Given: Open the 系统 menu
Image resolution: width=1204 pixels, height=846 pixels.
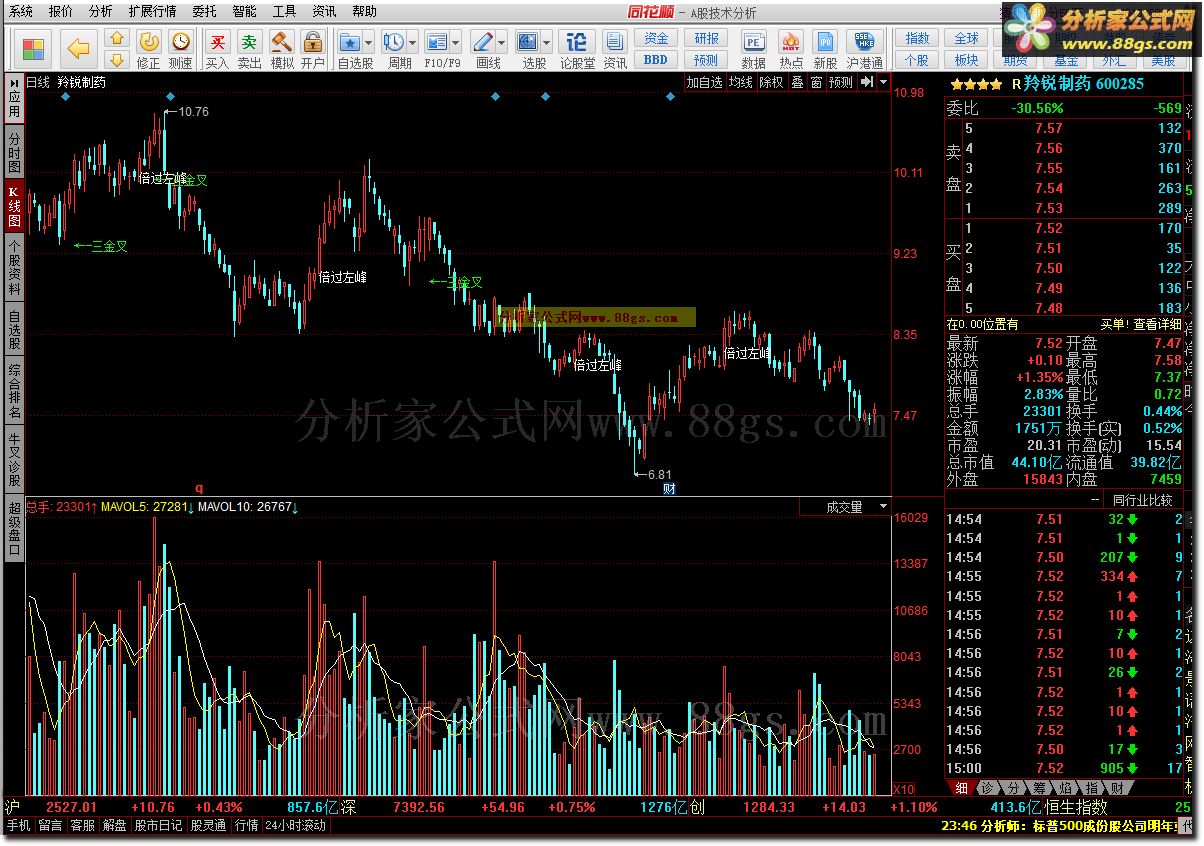Looking at the screenshot, I should tap(20, 12).
